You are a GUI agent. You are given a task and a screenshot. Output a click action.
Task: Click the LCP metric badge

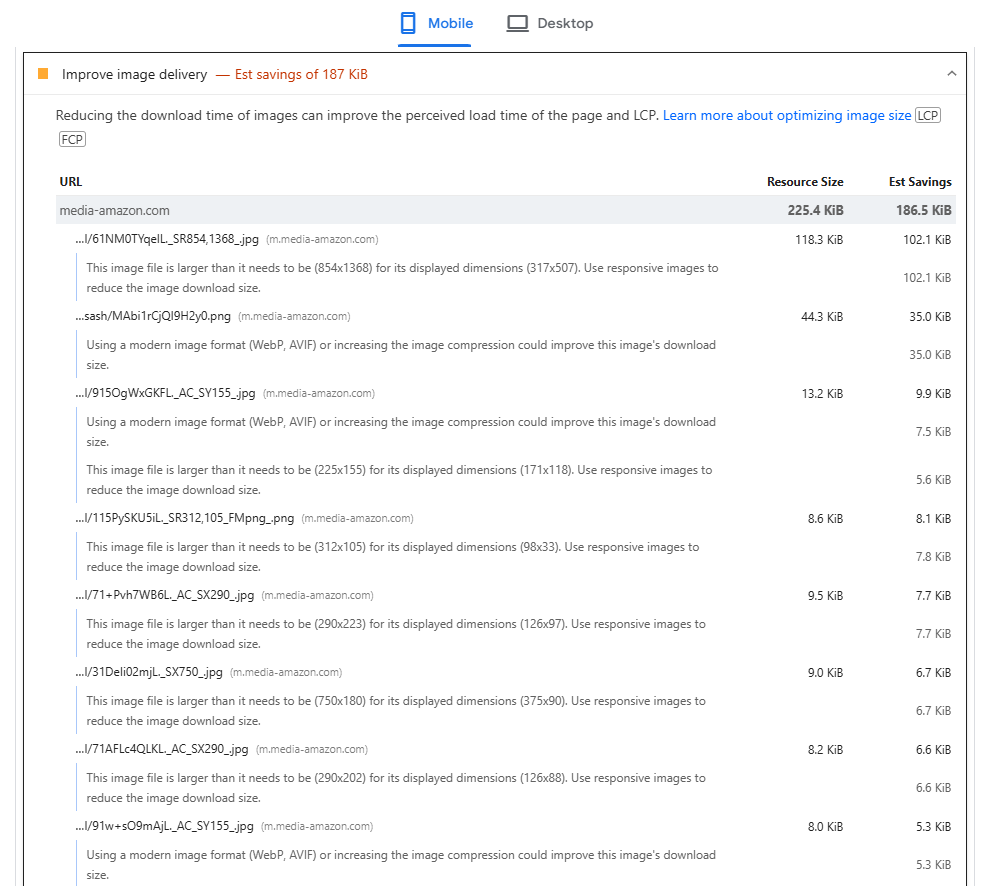(928, 116)
